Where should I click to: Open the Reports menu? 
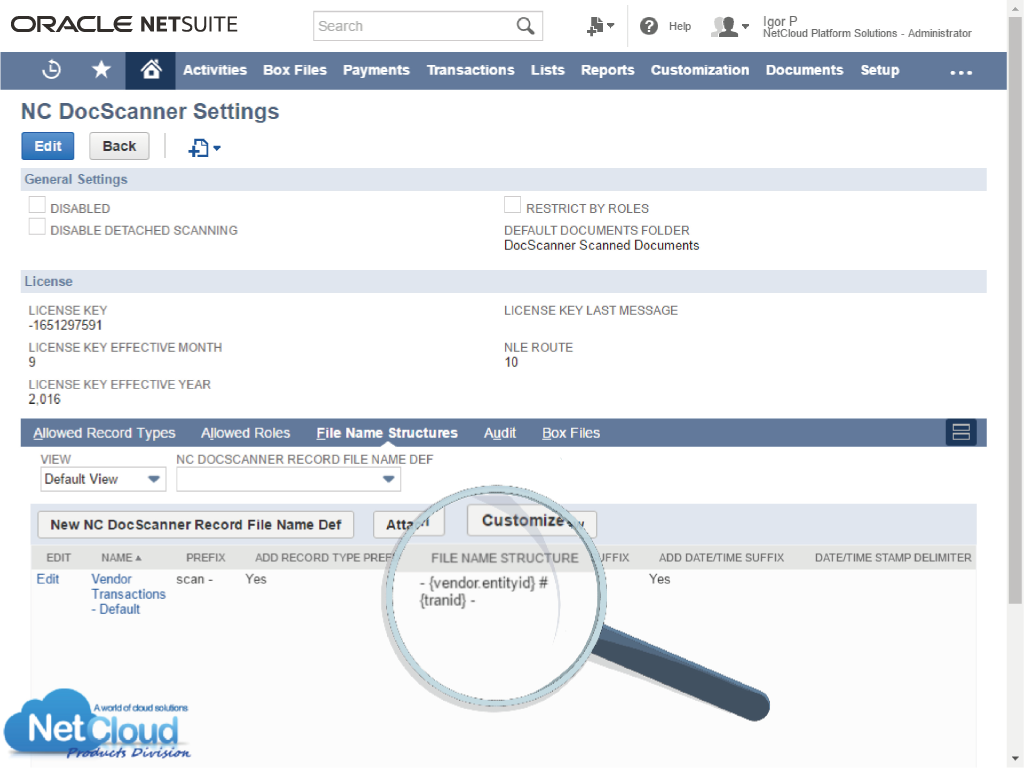point(607,70)
